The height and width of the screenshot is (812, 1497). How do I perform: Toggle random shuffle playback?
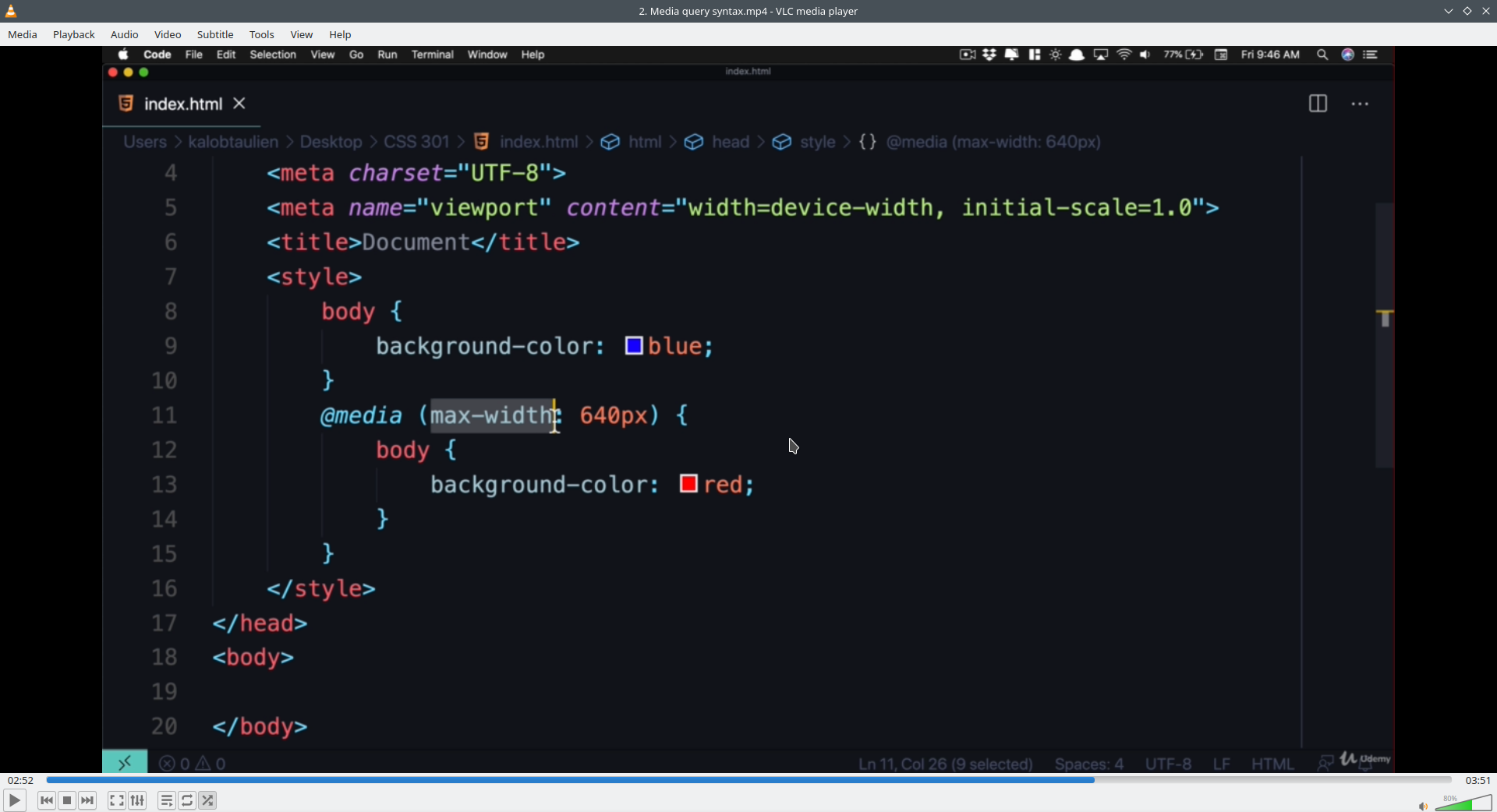point(207,800)
